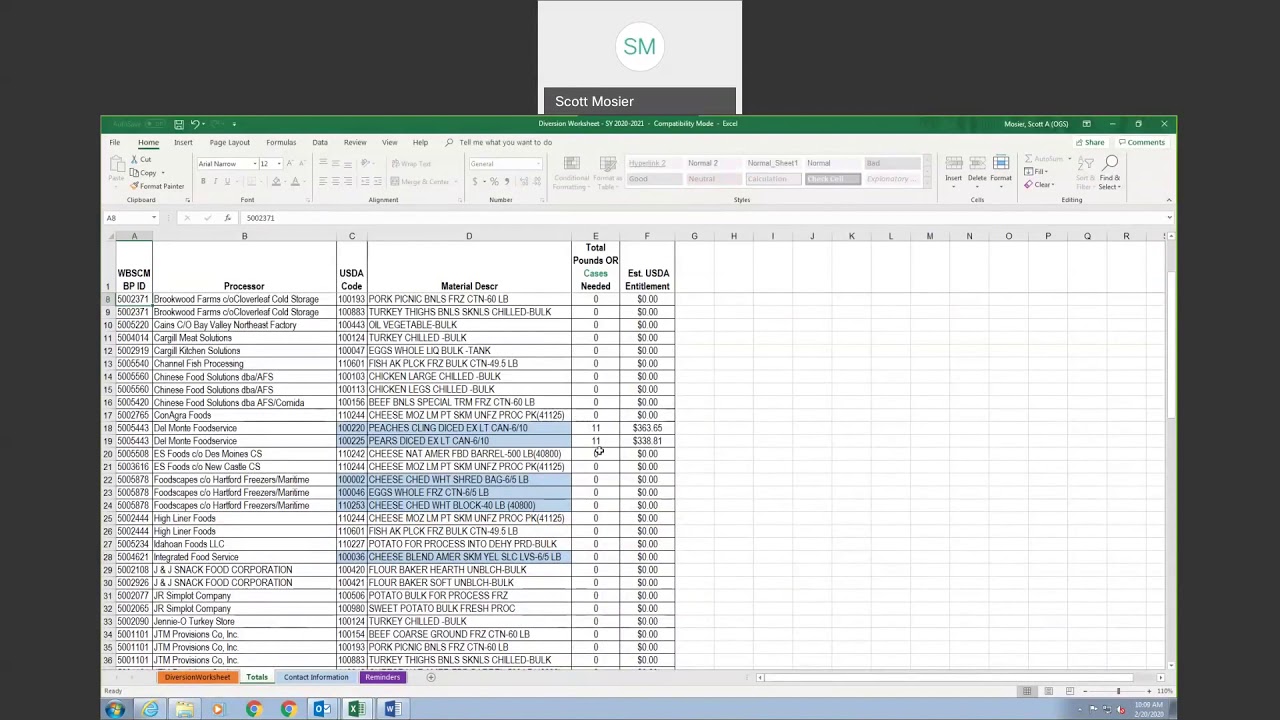Image resolution: width=1280 pixels, height=720 pixels.
Task: Switch to the Contact Information sheet
Action: tap(316, 678)
